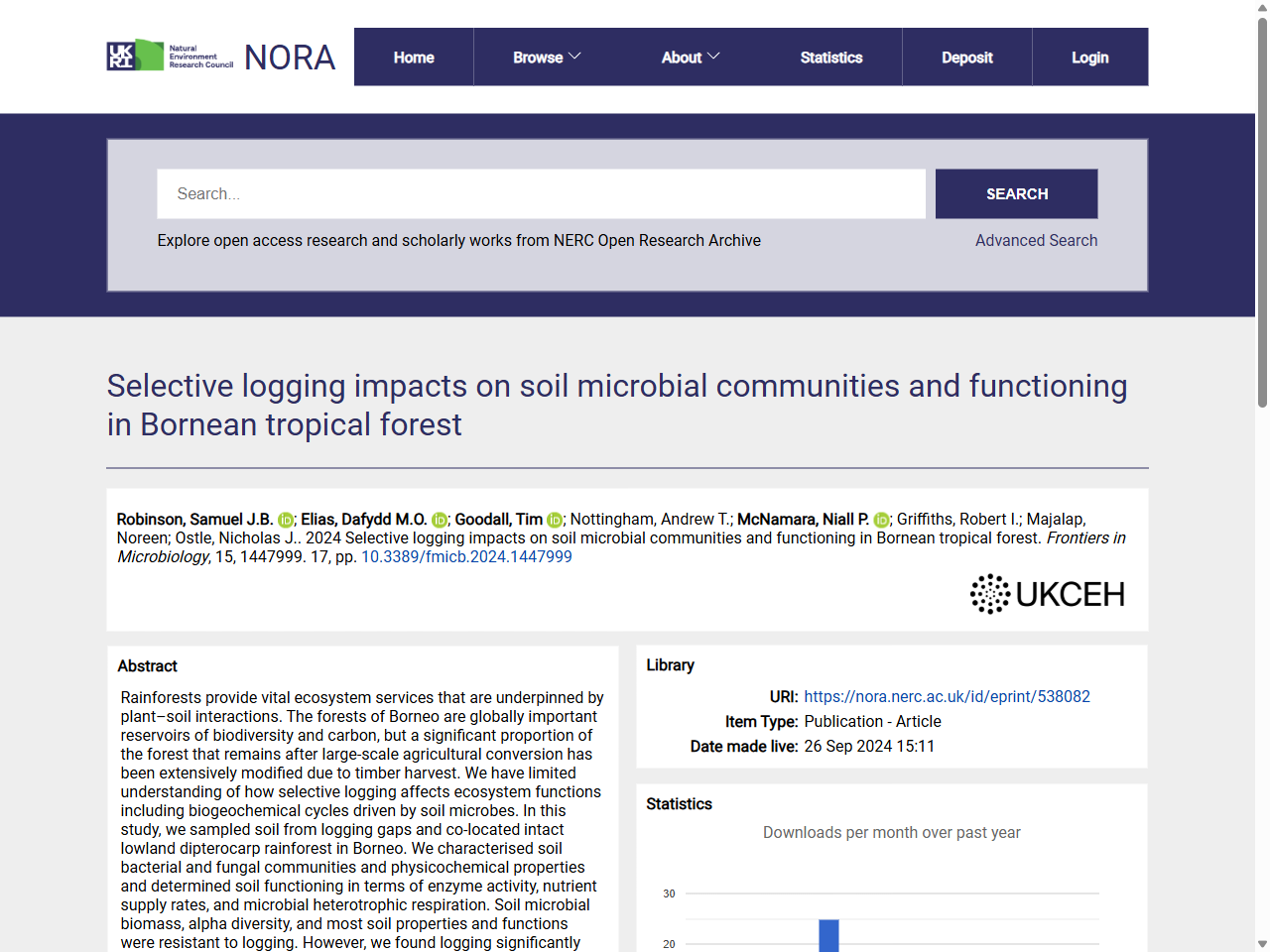Click Niall P. McNamara's ORCID icon
1270x952 pixels.
pos(879,519)
